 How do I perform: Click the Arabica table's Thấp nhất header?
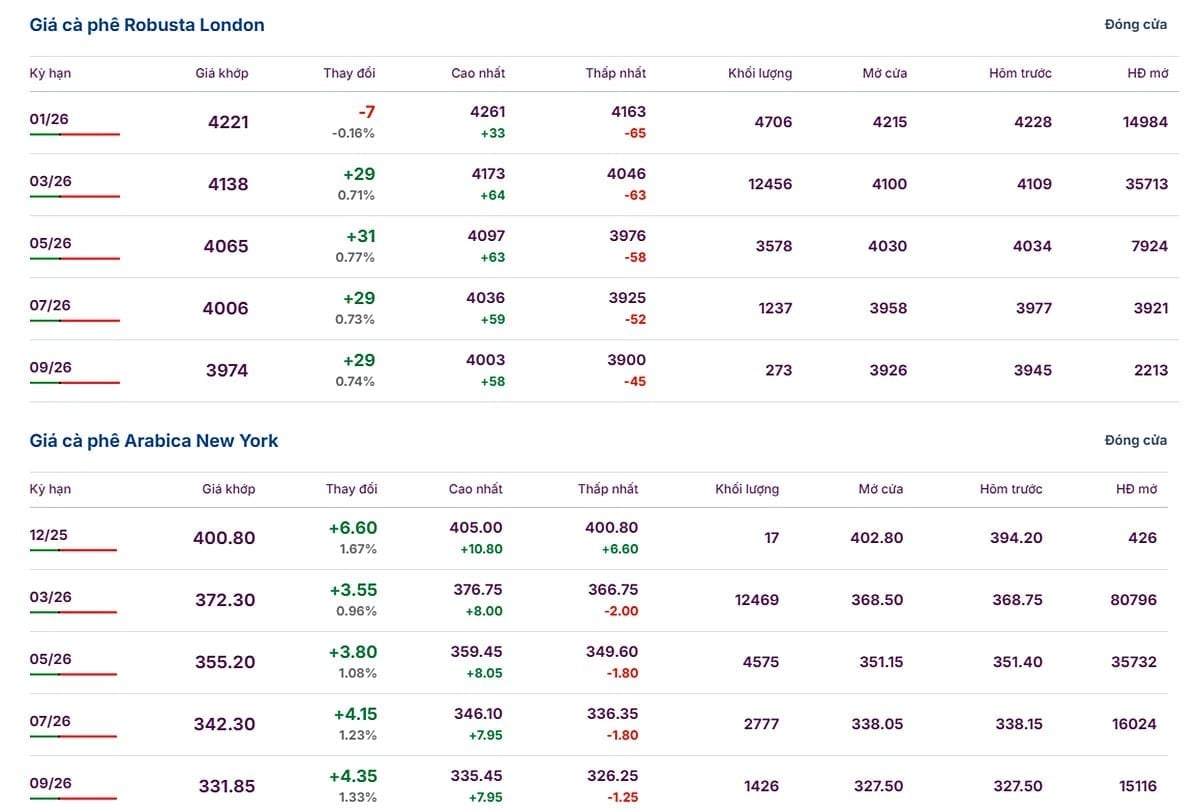pyautogui.click(x=608, y=489)
